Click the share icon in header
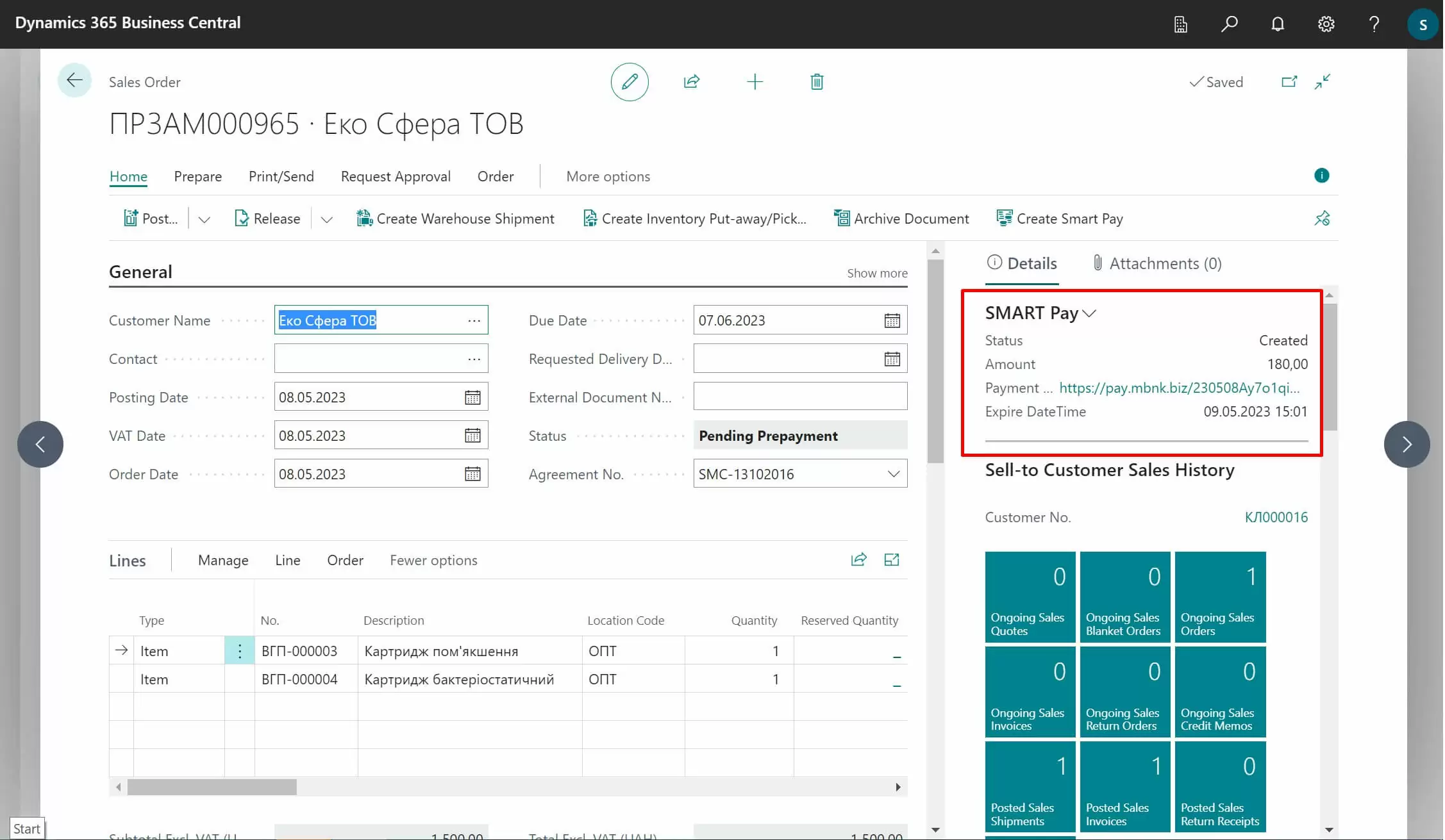This screenshot has height=840, width=1445. [691, 82]
